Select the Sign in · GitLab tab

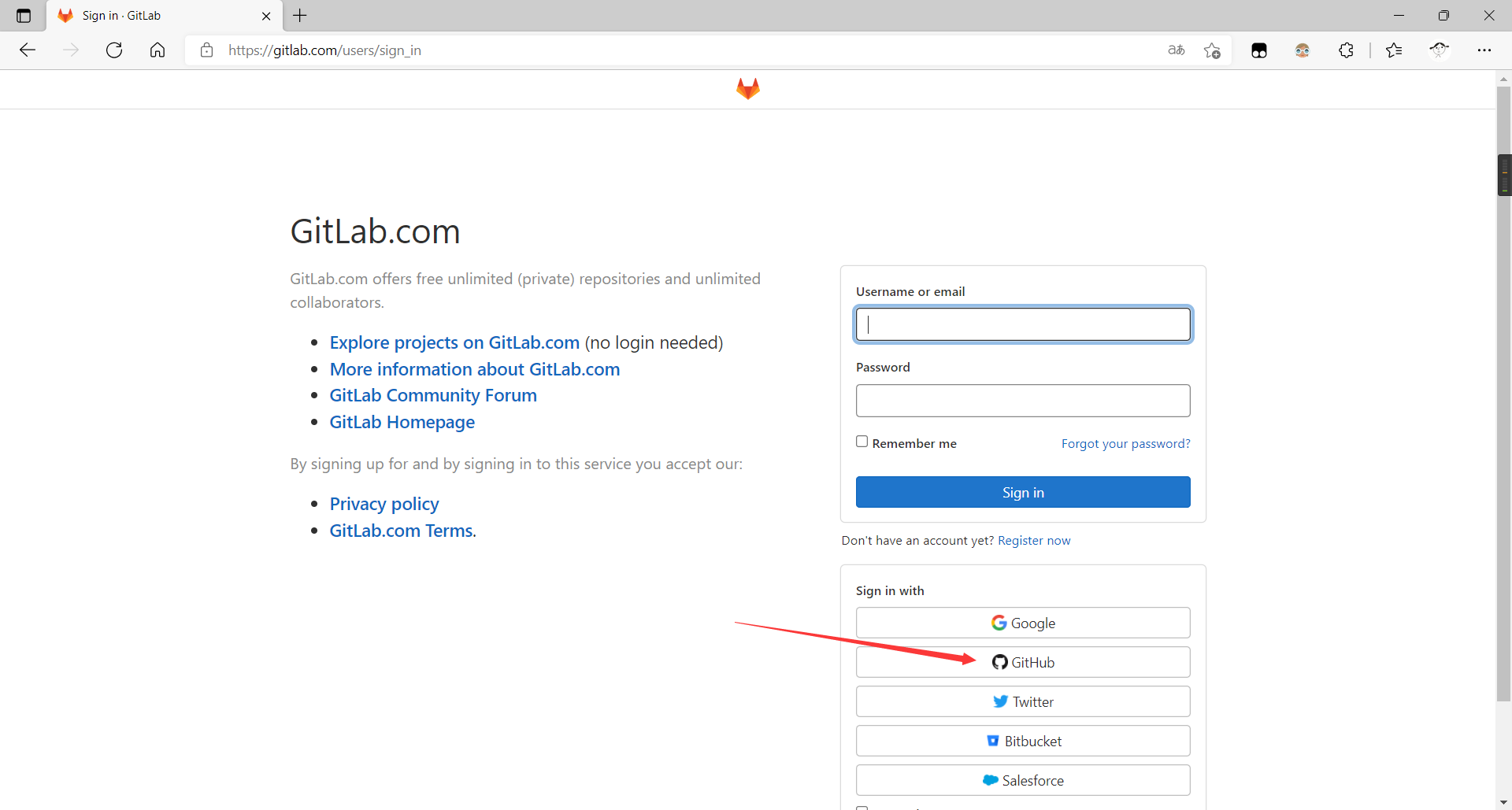point(163,16)
